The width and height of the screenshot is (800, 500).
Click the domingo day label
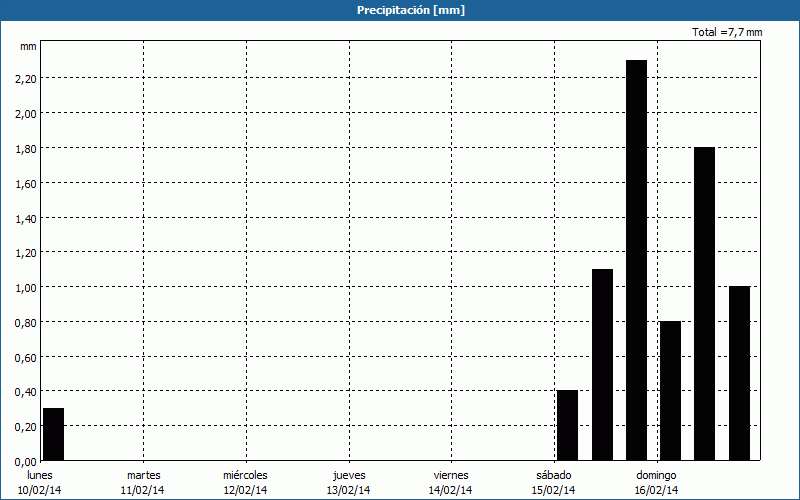pyautogui.click(x=656, y=475)
